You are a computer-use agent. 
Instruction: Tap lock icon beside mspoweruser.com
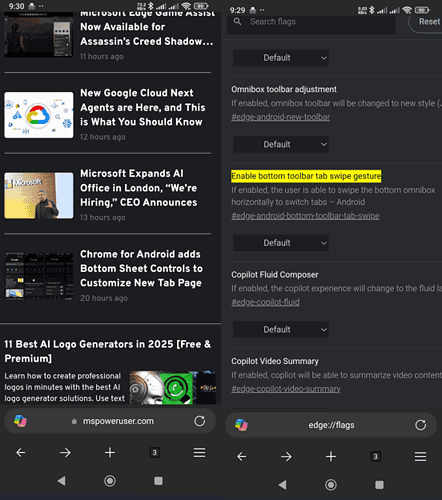point(74,421)
